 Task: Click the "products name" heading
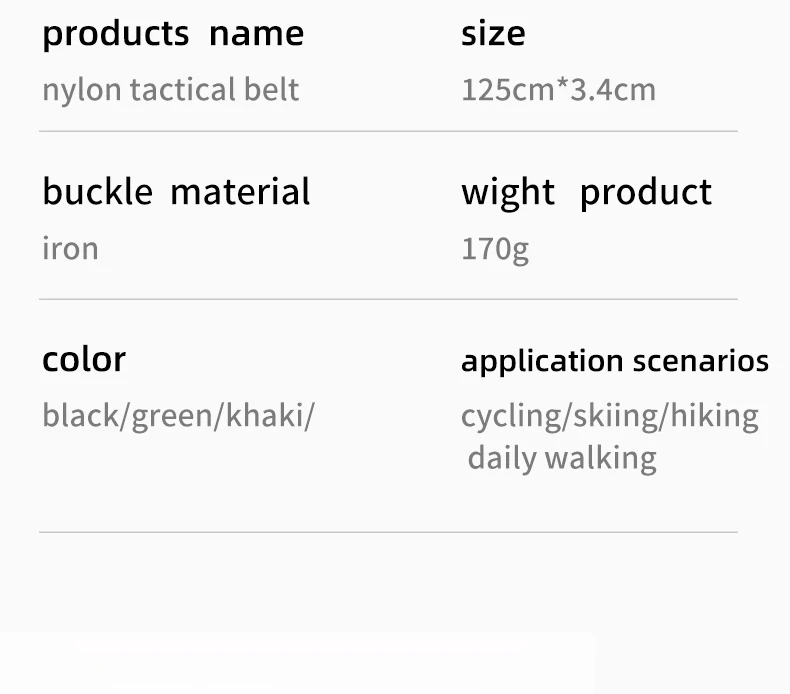[172, 34]
